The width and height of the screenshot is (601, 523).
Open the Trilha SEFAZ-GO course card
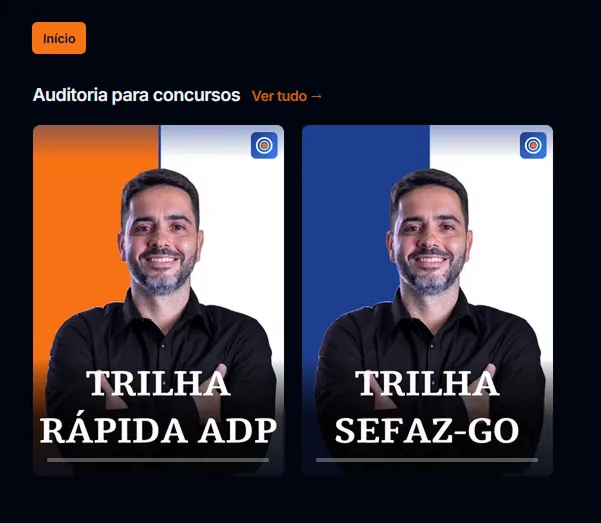pos(427,300)
